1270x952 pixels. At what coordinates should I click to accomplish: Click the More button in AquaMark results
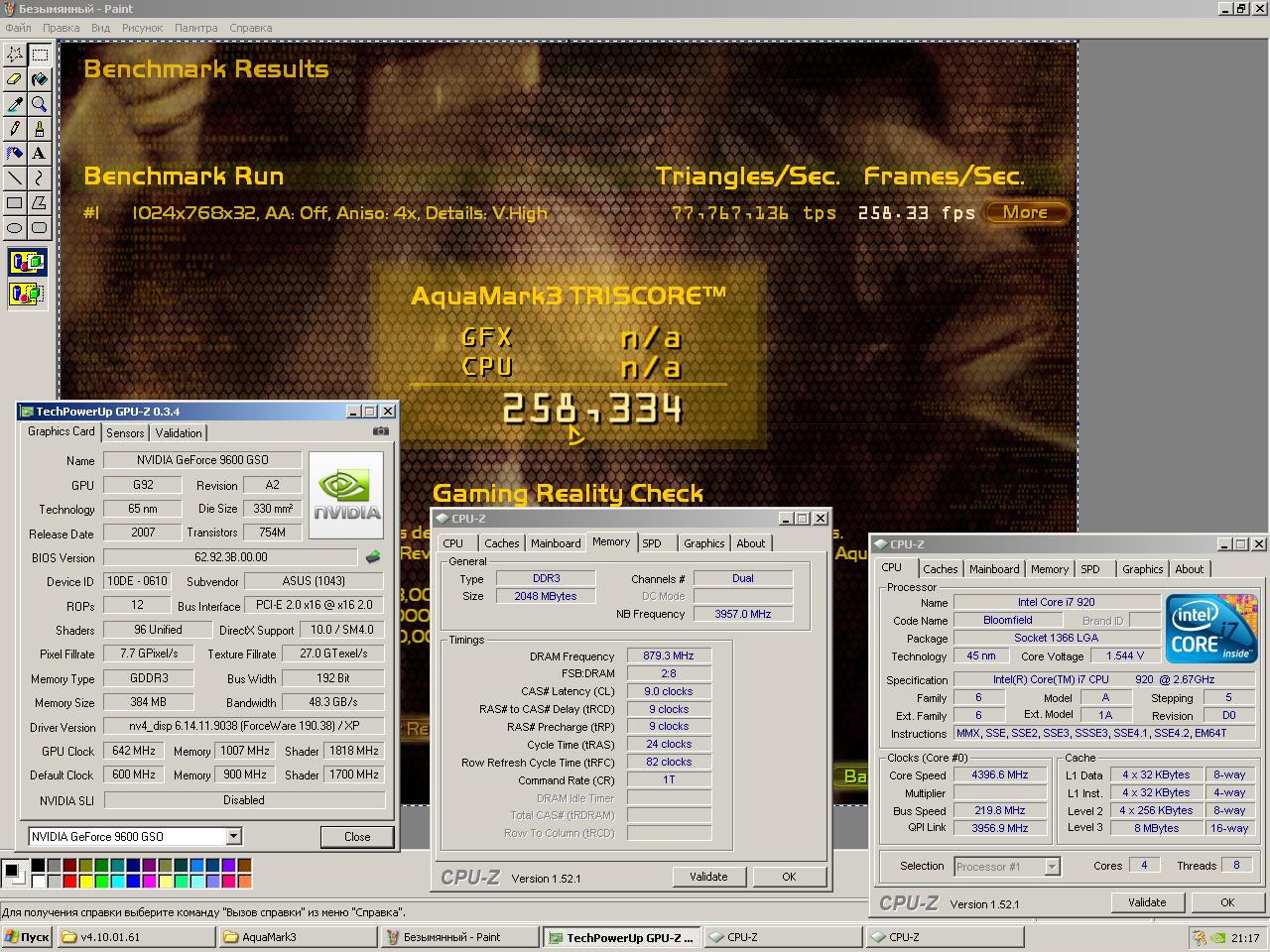point(1026,212)
